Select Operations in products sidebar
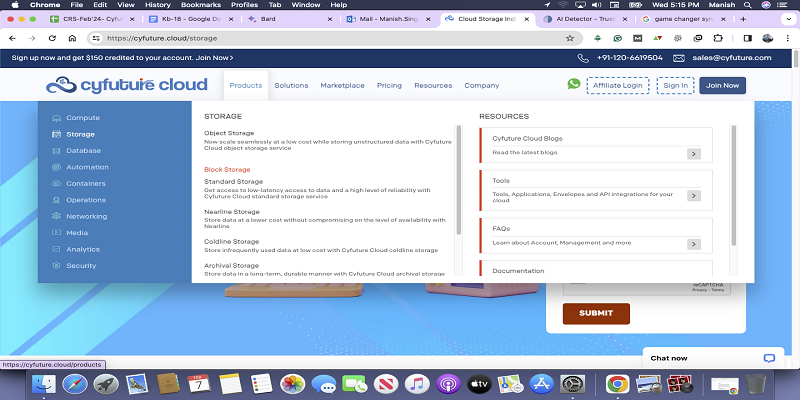The width and height of the screenshot is (800, 400). pos(86,200)
